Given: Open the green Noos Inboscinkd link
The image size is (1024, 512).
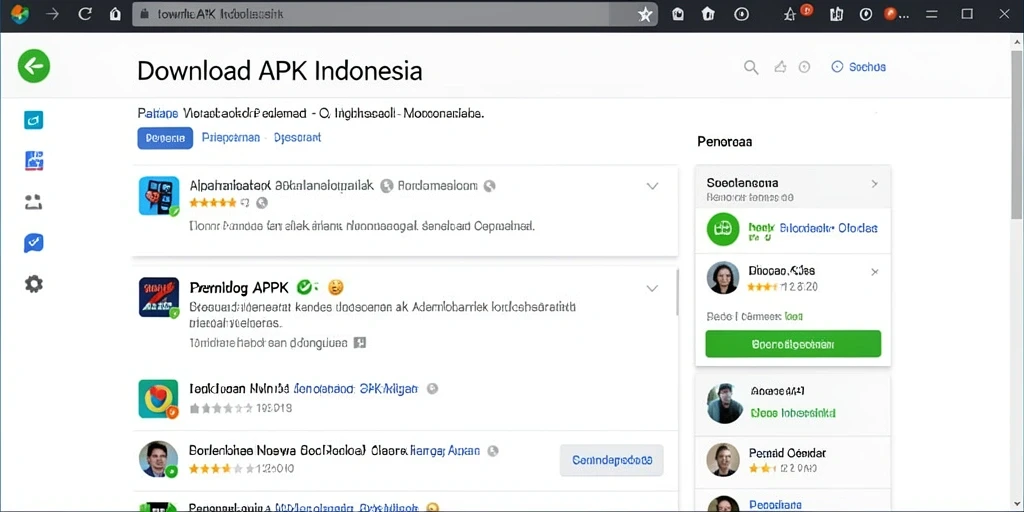Looking at the screenshot, I should point(793,413).
